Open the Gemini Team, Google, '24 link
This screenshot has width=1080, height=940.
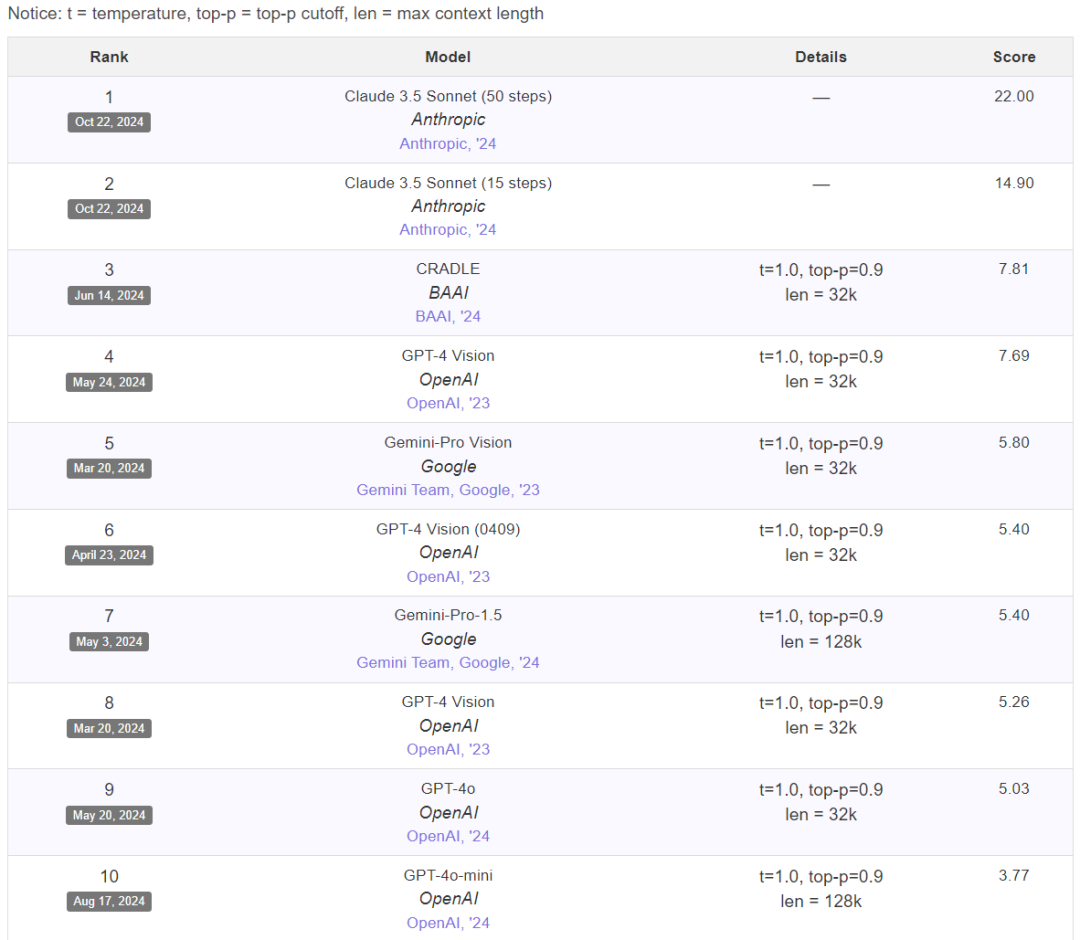448,662
